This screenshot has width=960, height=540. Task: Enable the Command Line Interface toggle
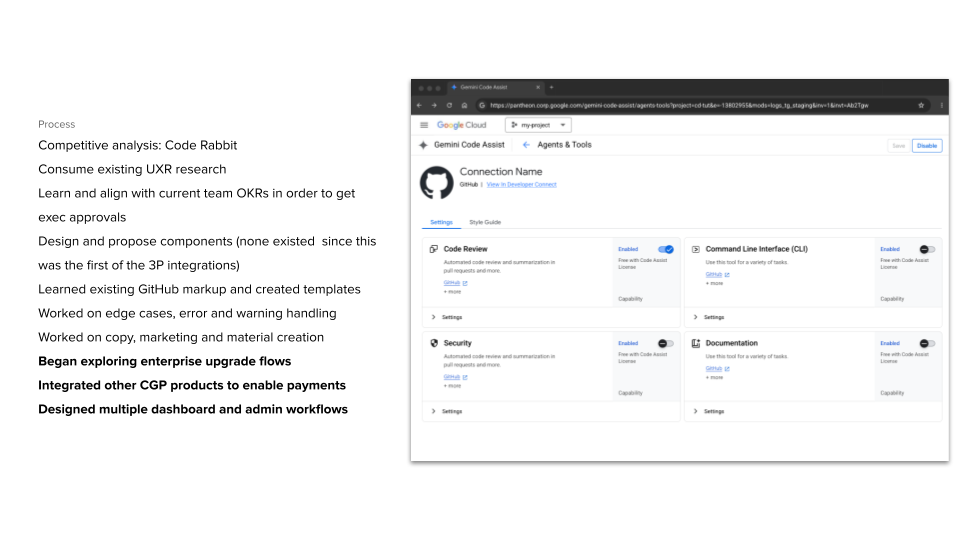pyautogui.click(x=927, y=249)
